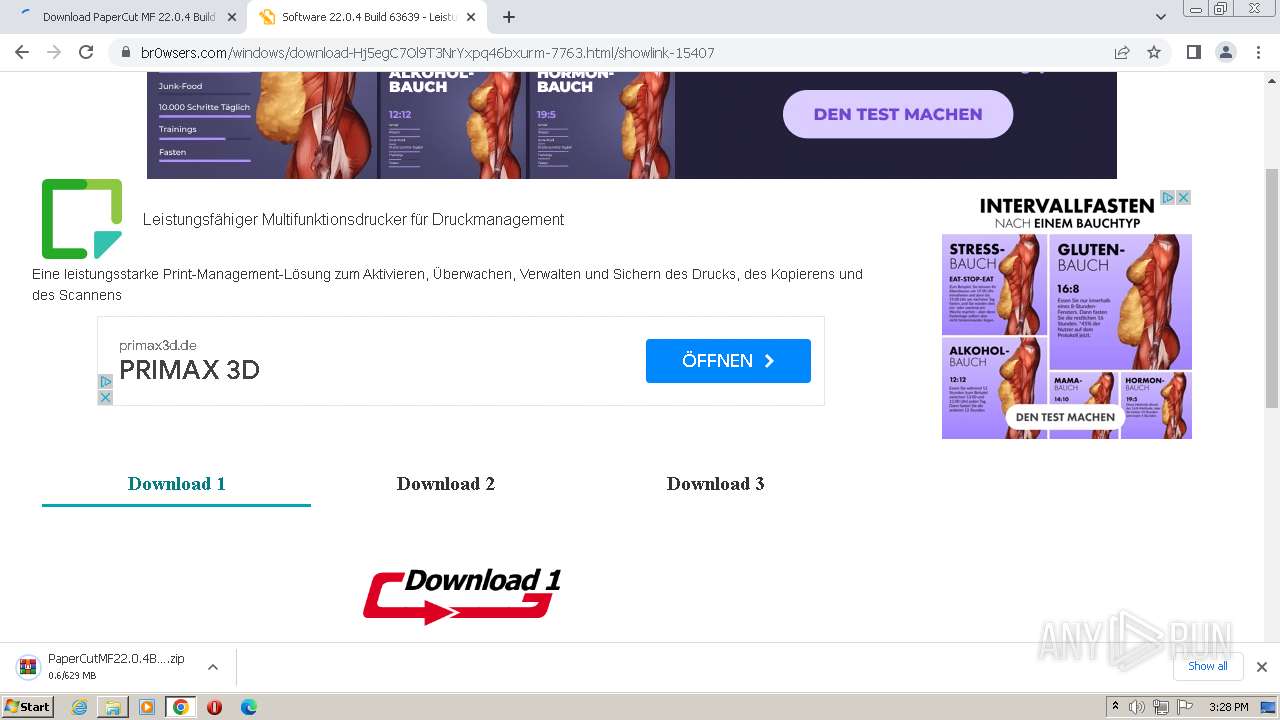Open volume control in tray
The width and height of the screenshot is (1280, 720).
coord(1138,707)
